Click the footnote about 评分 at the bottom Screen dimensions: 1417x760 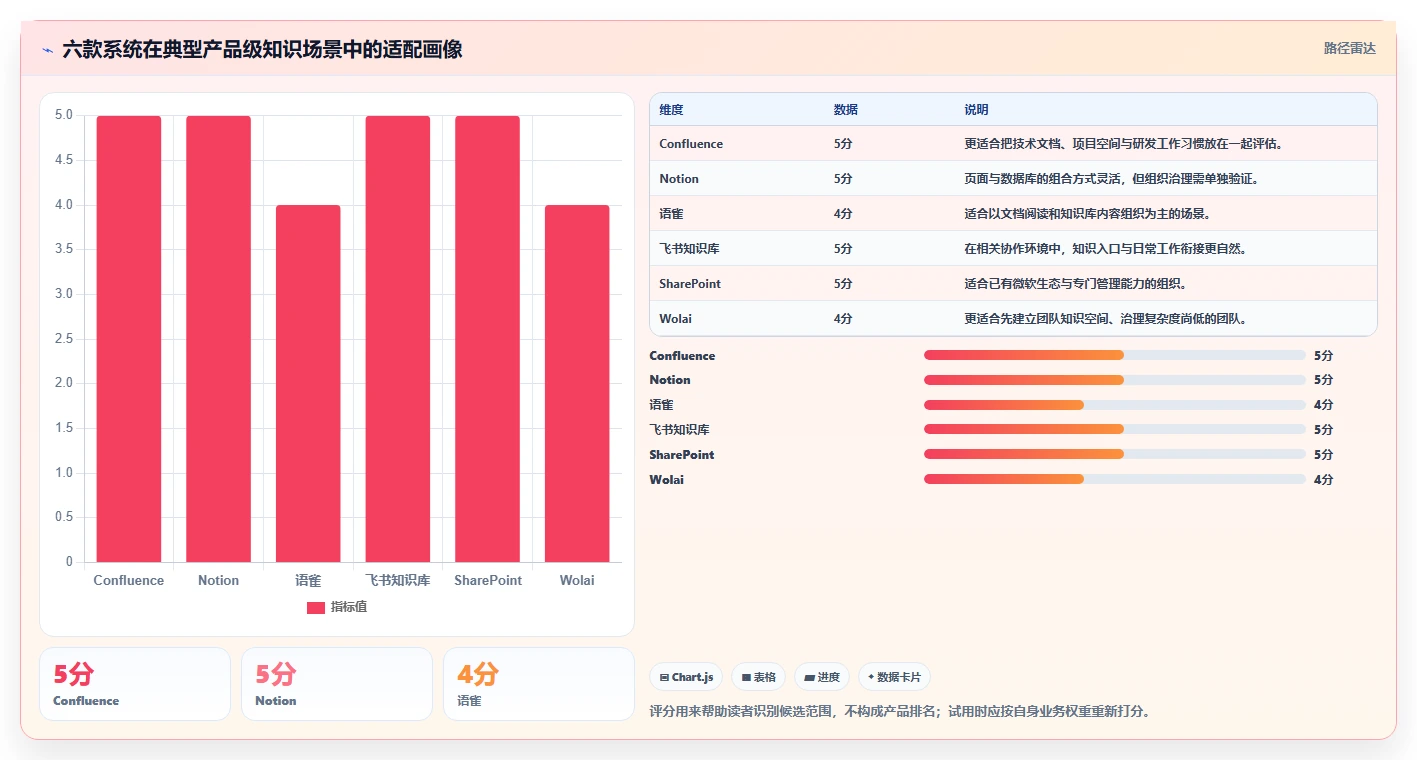click(x=900, y=712)
